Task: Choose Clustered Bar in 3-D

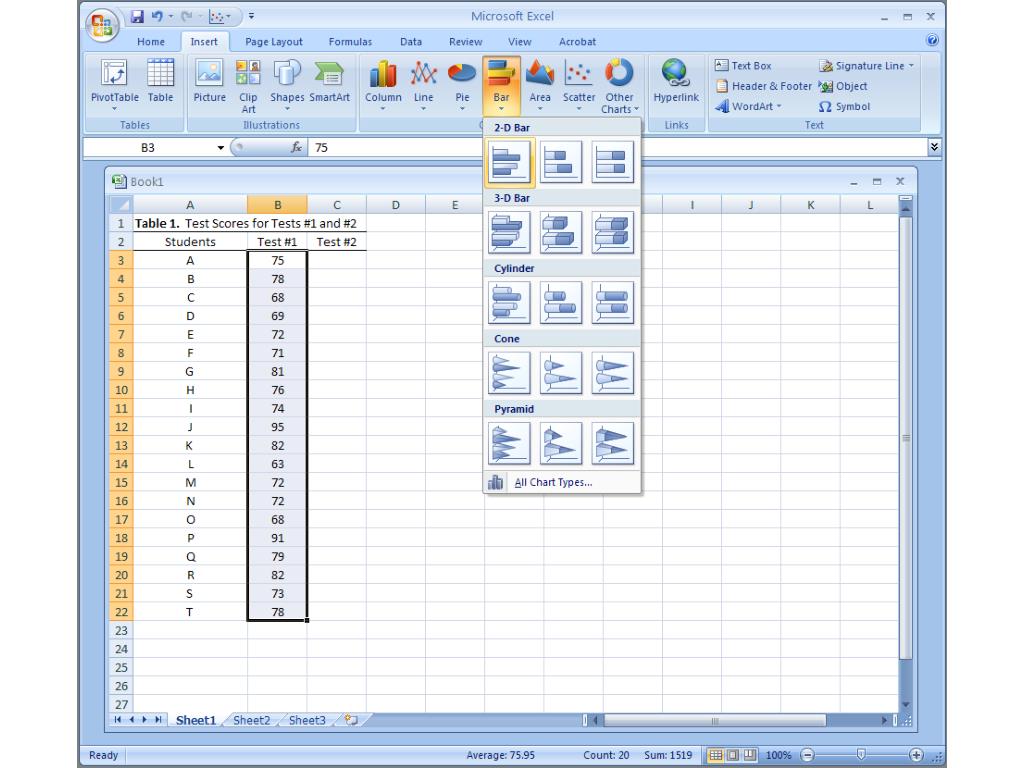Action: coord(509,232)
